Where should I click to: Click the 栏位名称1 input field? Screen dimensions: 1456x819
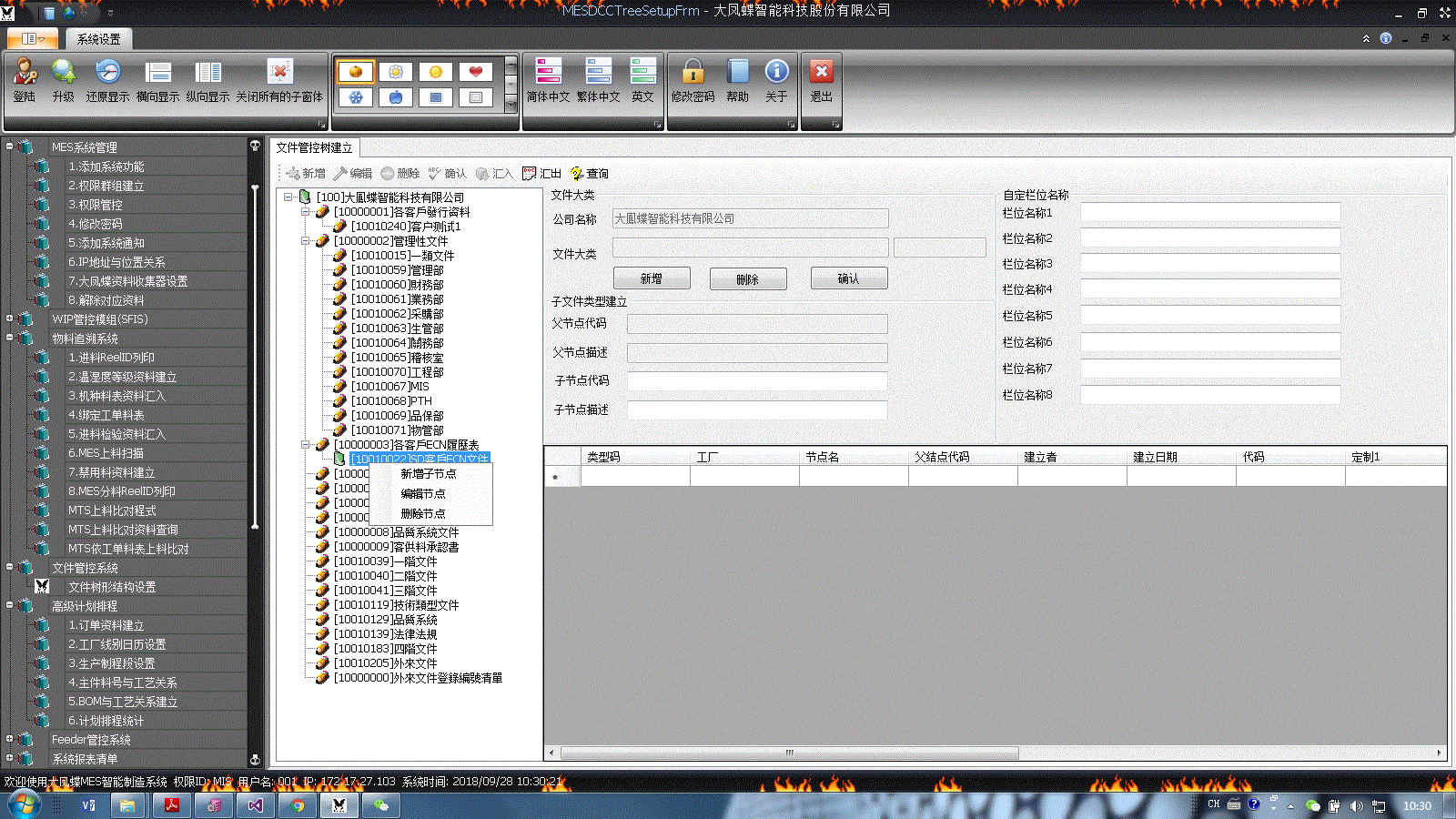[1210, 213]
